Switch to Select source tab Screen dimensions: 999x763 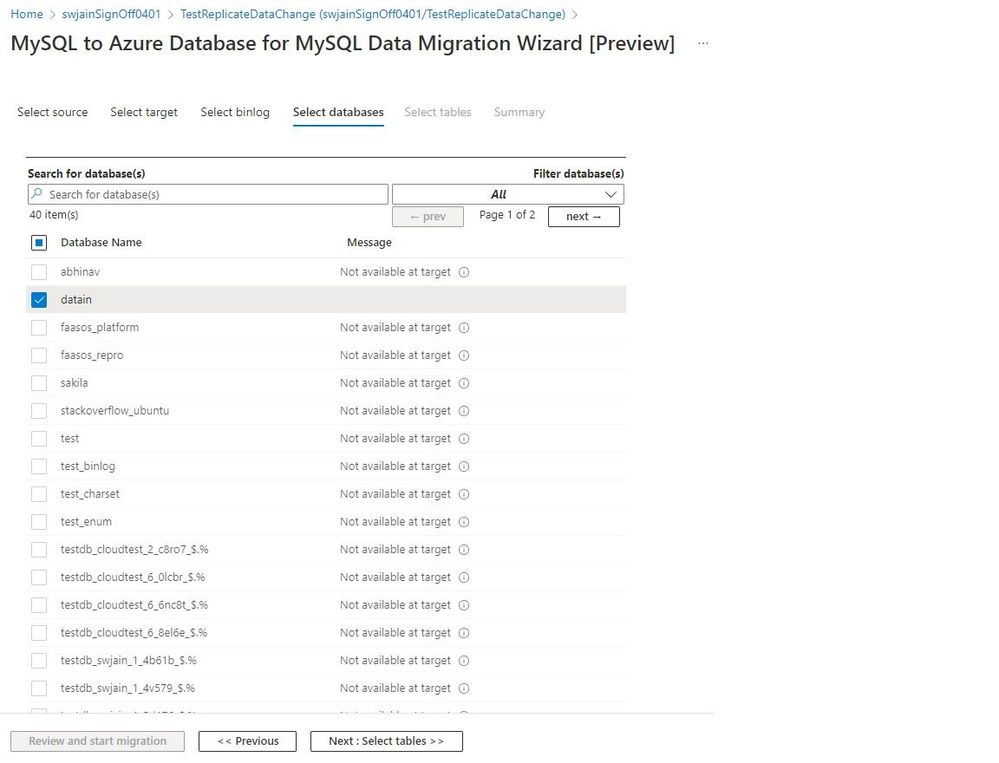pos(52,112)
